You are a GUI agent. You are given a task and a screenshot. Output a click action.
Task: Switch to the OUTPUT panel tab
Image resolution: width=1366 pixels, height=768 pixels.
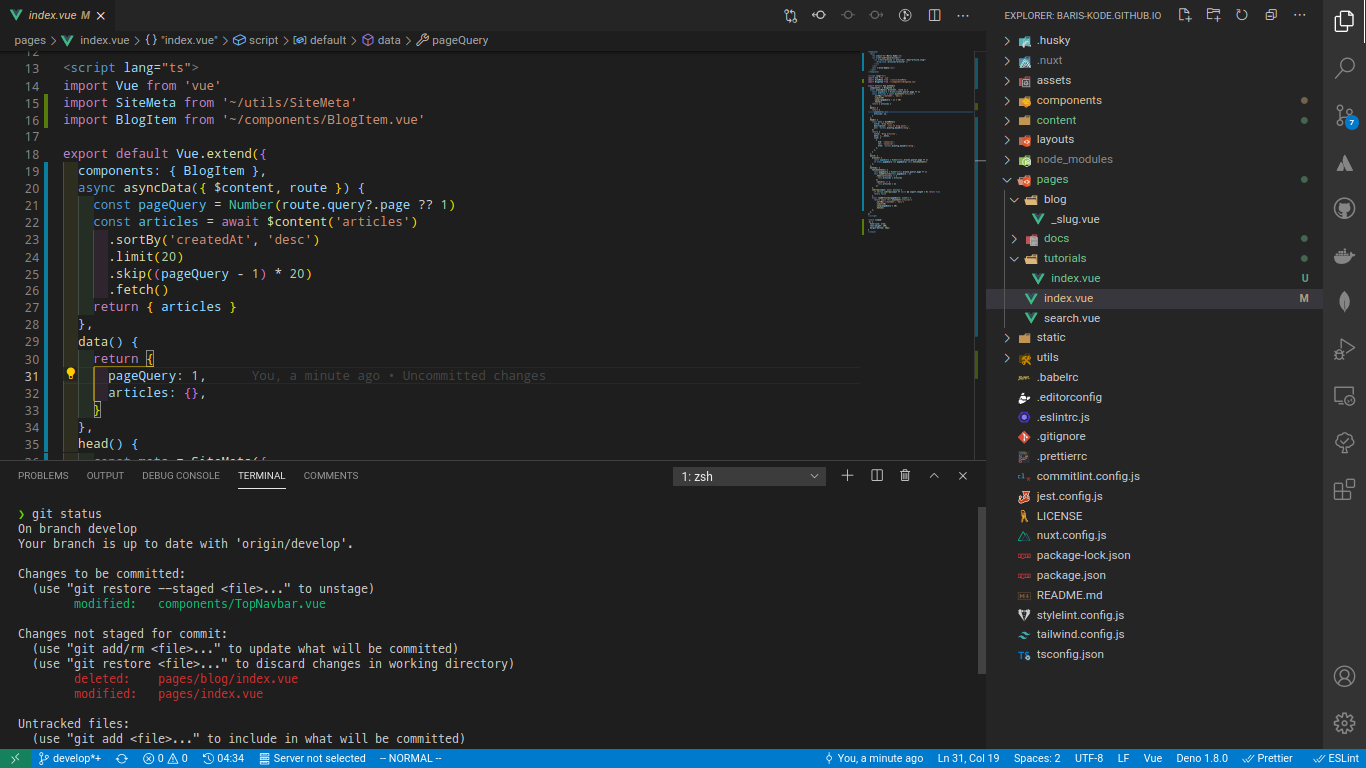point(105,476)
